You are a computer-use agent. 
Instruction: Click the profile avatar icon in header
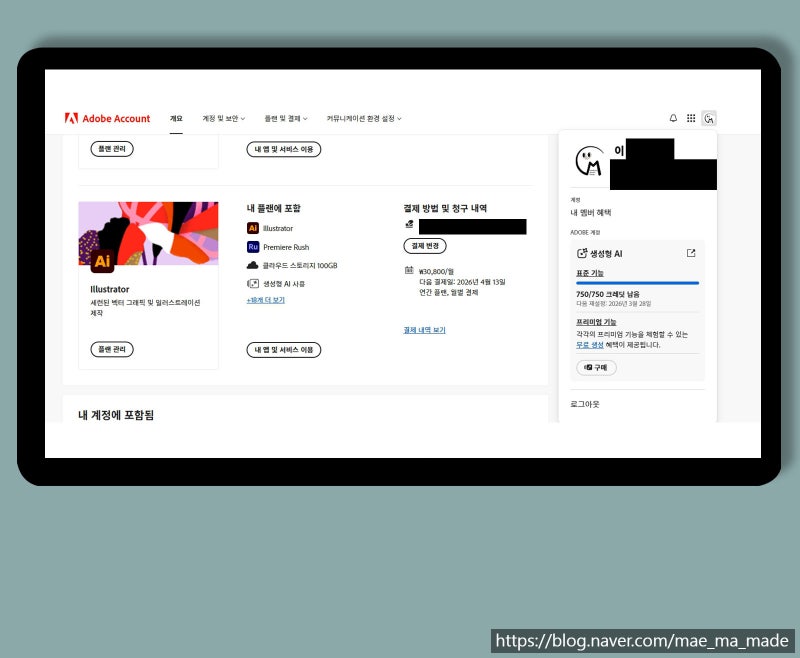click(709, 118)
